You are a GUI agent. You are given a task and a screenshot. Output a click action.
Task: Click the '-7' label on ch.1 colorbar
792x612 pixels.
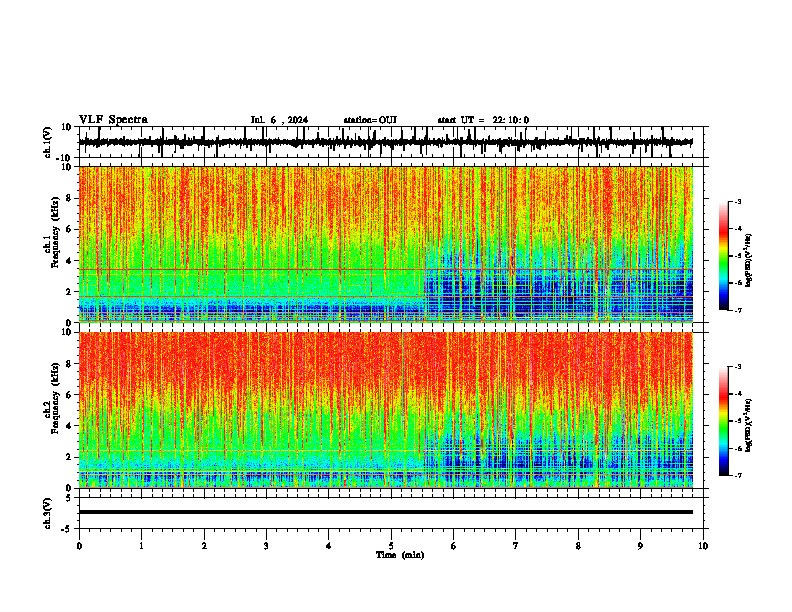pyautogui.click(x=738, y=310)
